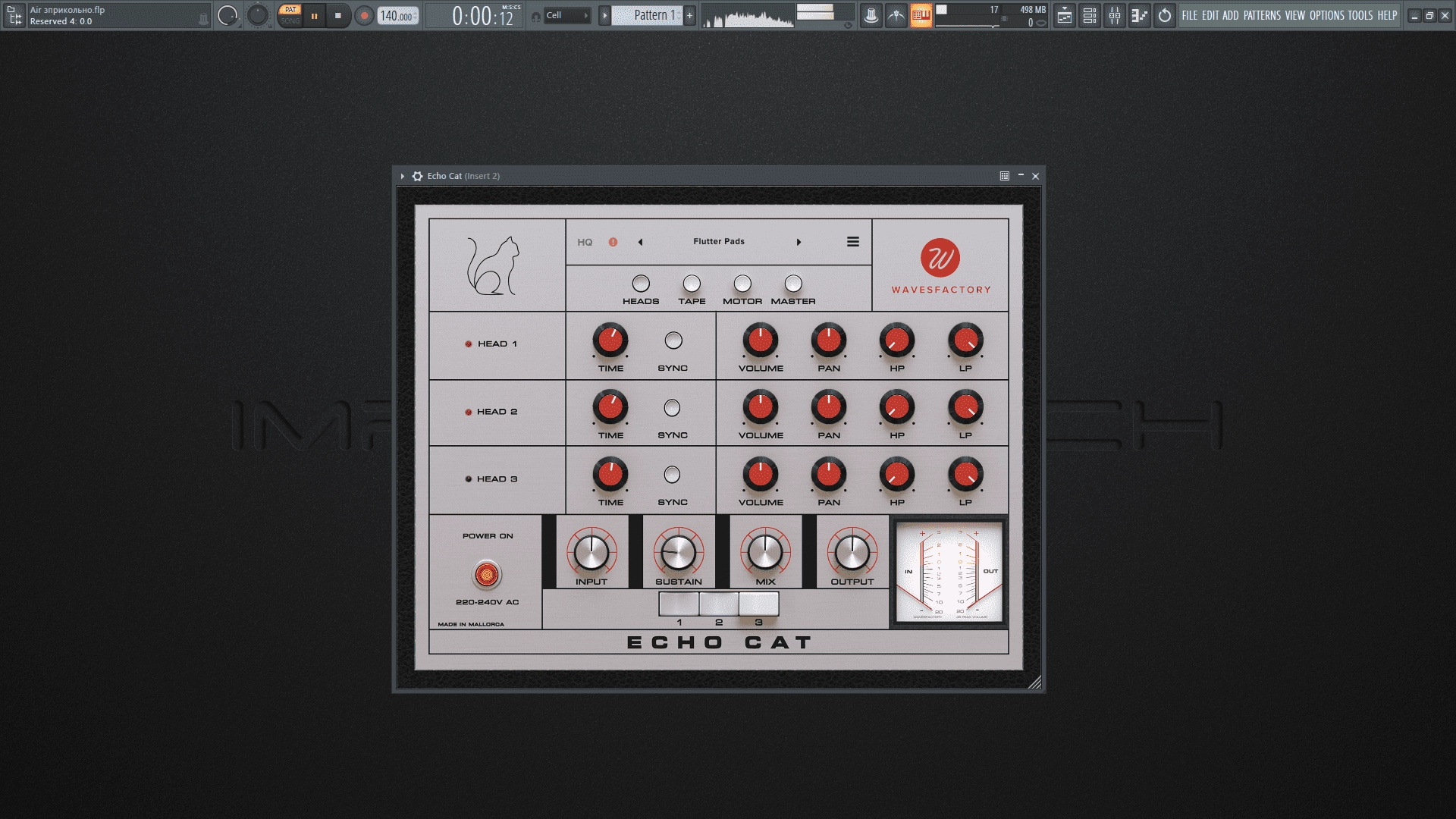Open the Playlist window icon
The width and height of the screenshot is (1456, 819).
[x=1065, y=15]
